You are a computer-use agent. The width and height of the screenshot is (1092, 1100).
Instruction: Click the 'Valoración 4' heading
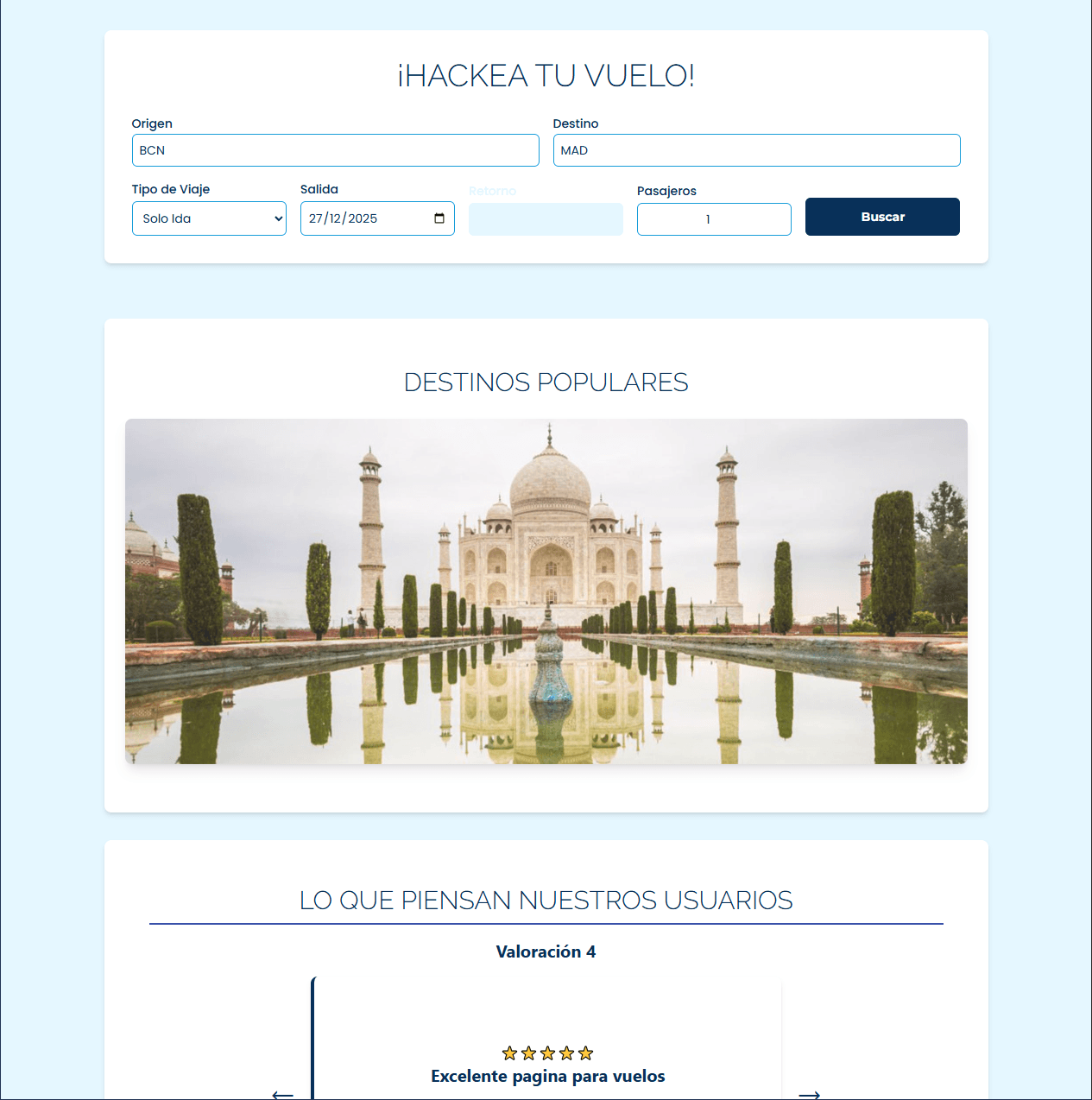coord(546,951)
